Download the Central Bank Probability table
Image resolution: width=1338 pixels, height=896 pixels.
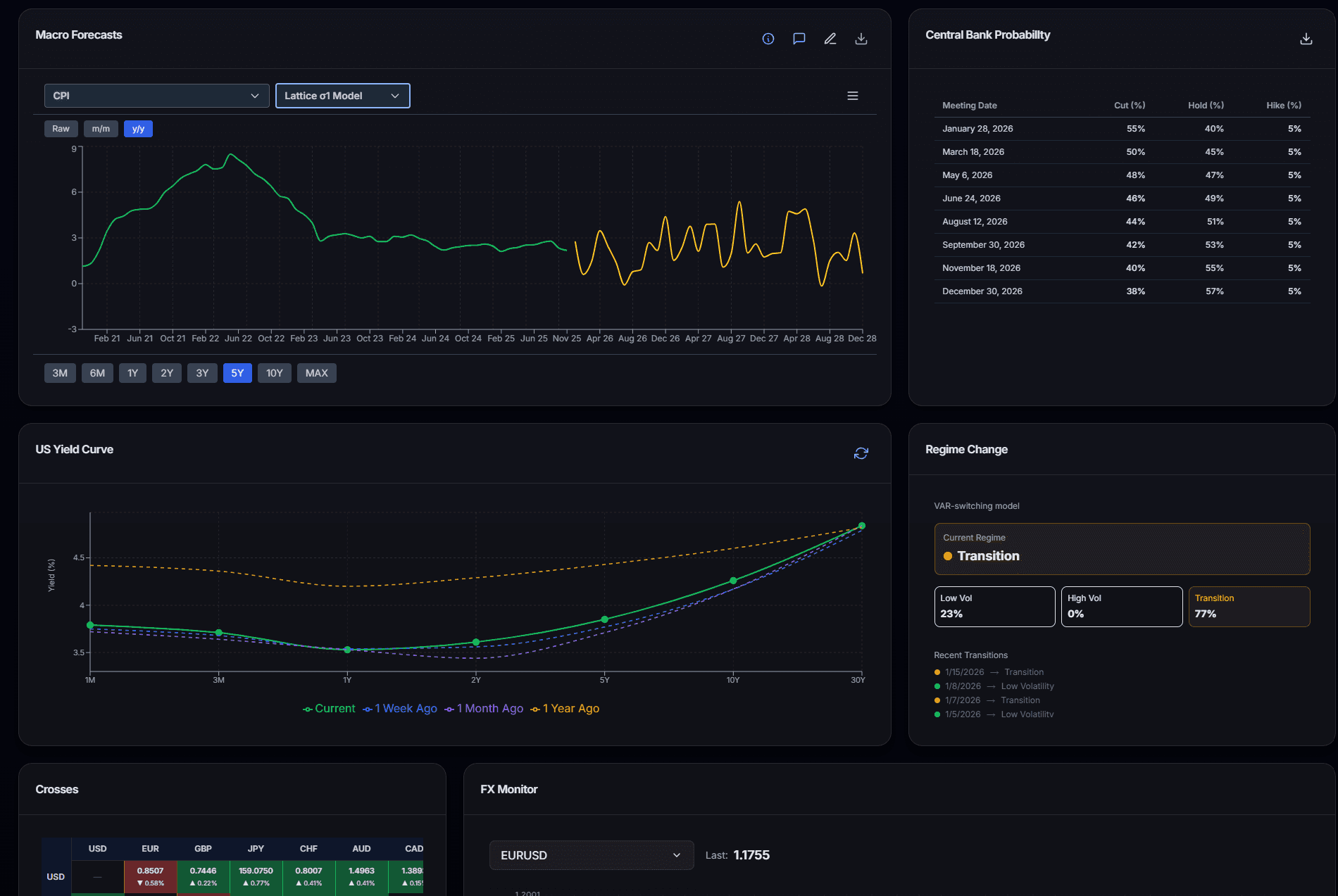pyautogui.click(x=1305, y=39)
